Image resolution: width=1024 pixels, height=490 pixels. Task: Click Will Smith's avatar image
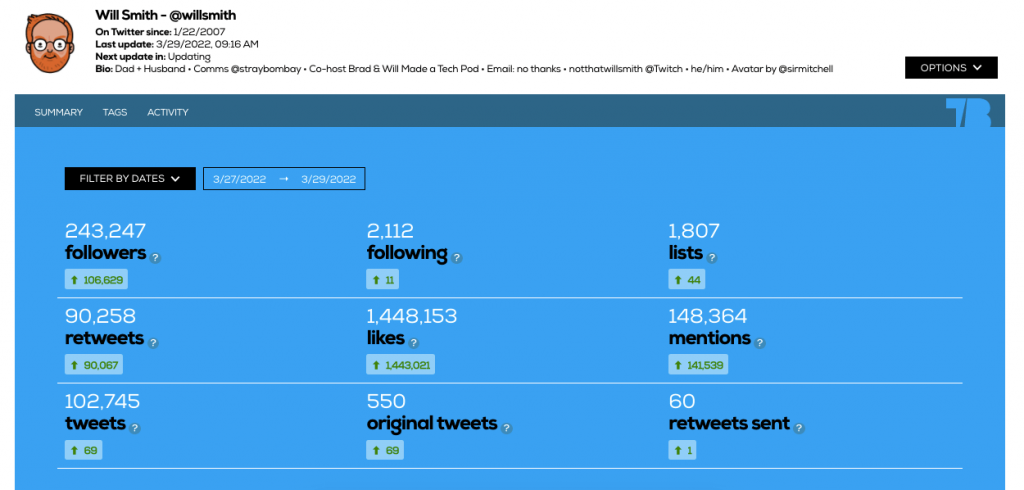(x=50, y=43)
